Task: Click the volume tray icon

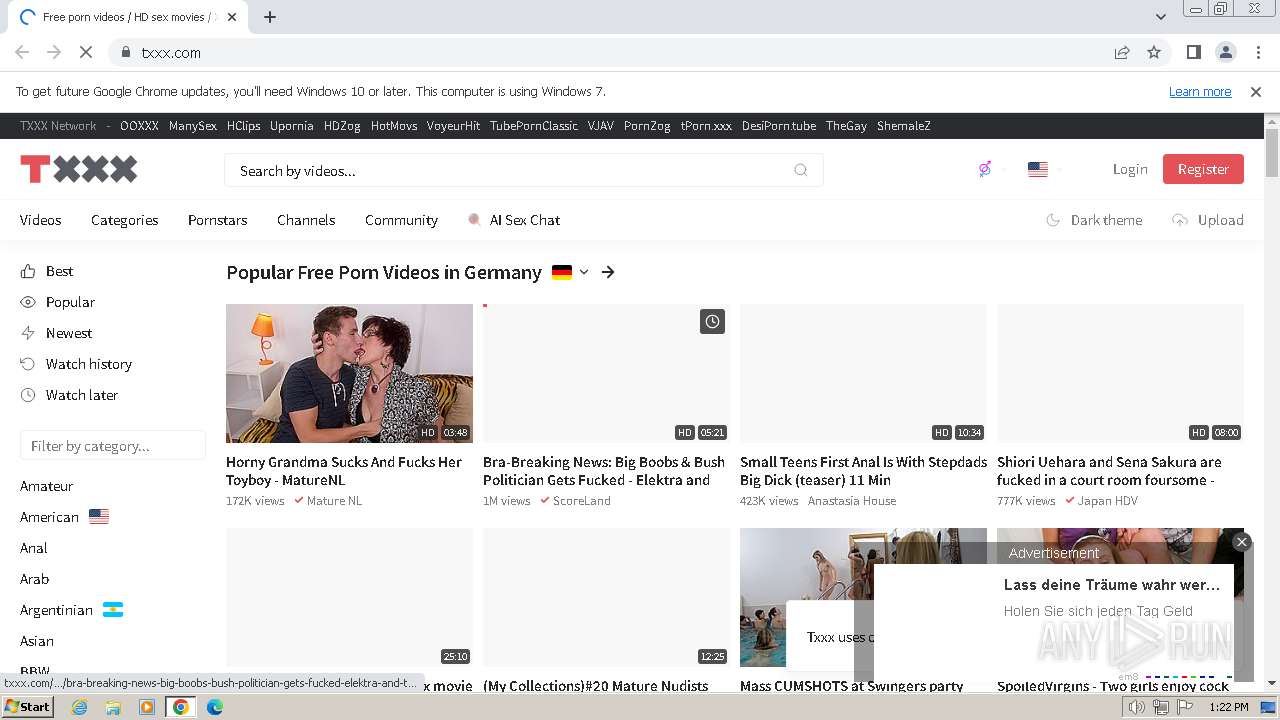Action: coord(1137,707)
